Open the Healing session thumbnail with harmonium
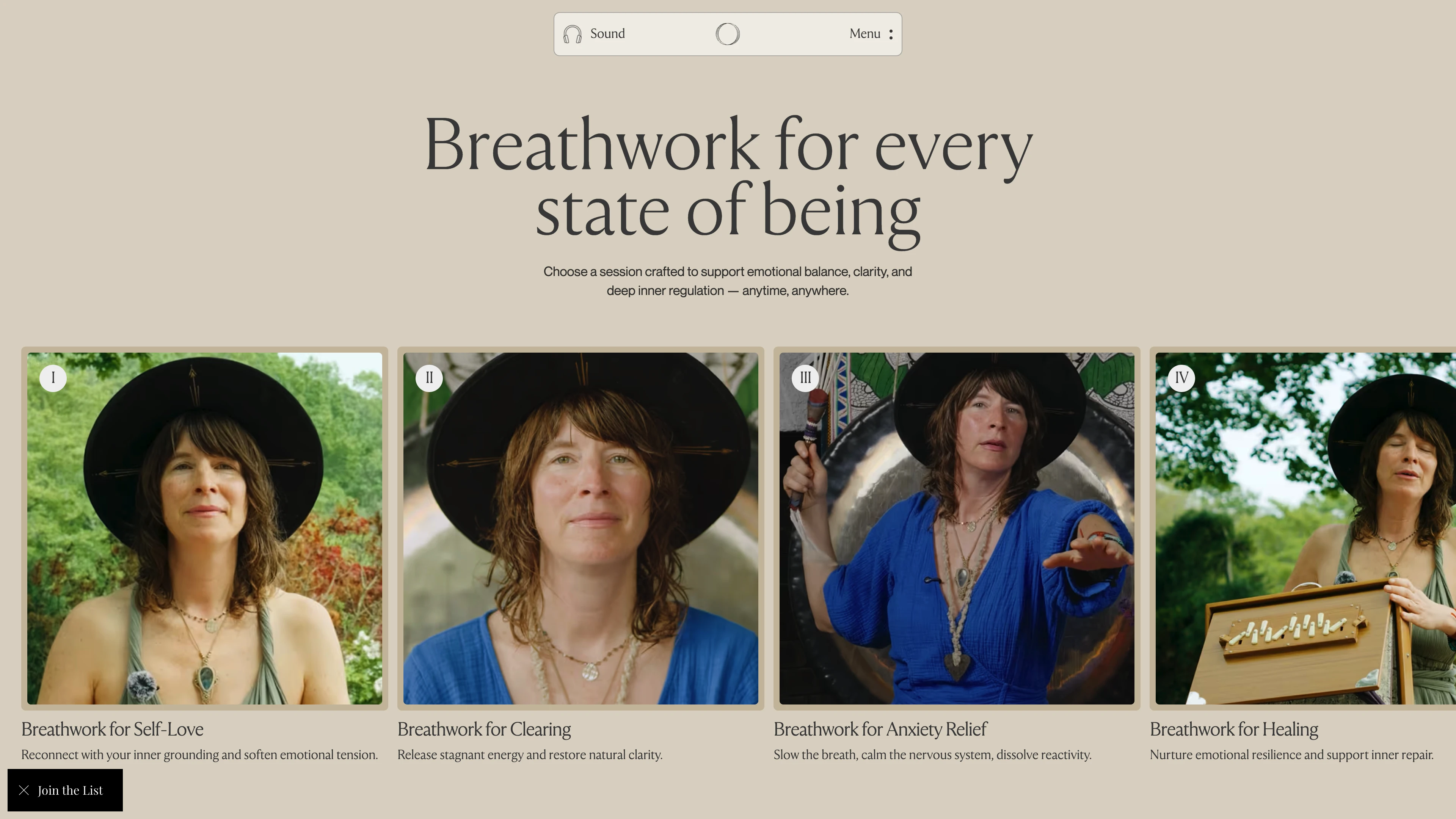The image size is (1456, 819). point(1305,529)
